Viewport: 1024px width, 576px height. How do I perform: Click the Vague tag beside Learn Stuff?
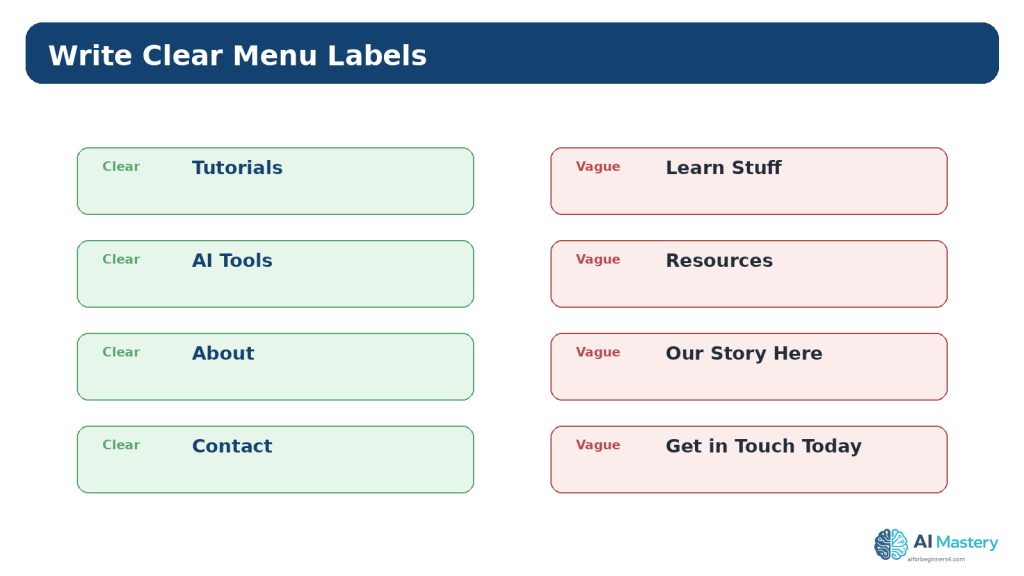coord(598,167)
